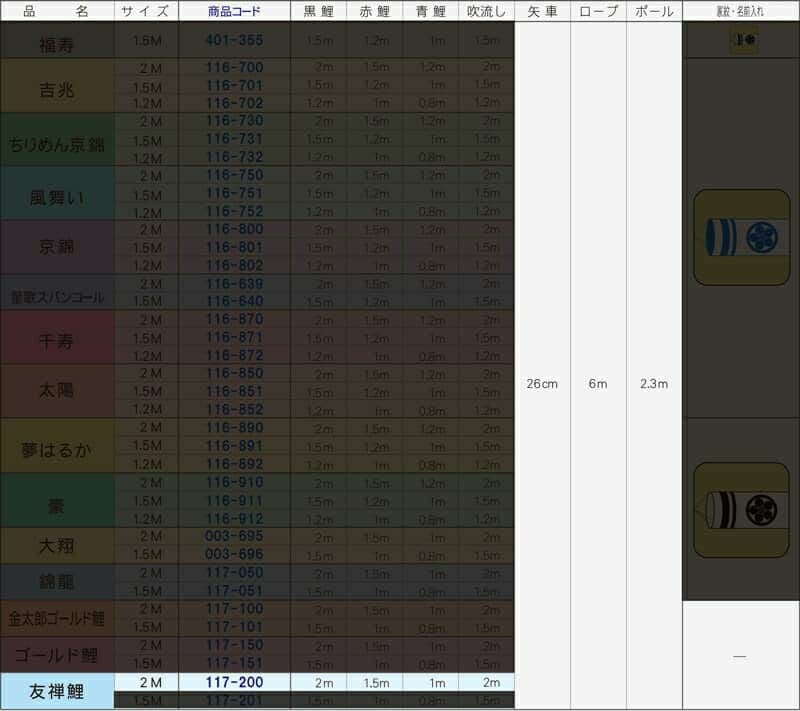Screen dimensions: 800x711
Task: Open product code 116-800
Action: [x=234, y=230]
